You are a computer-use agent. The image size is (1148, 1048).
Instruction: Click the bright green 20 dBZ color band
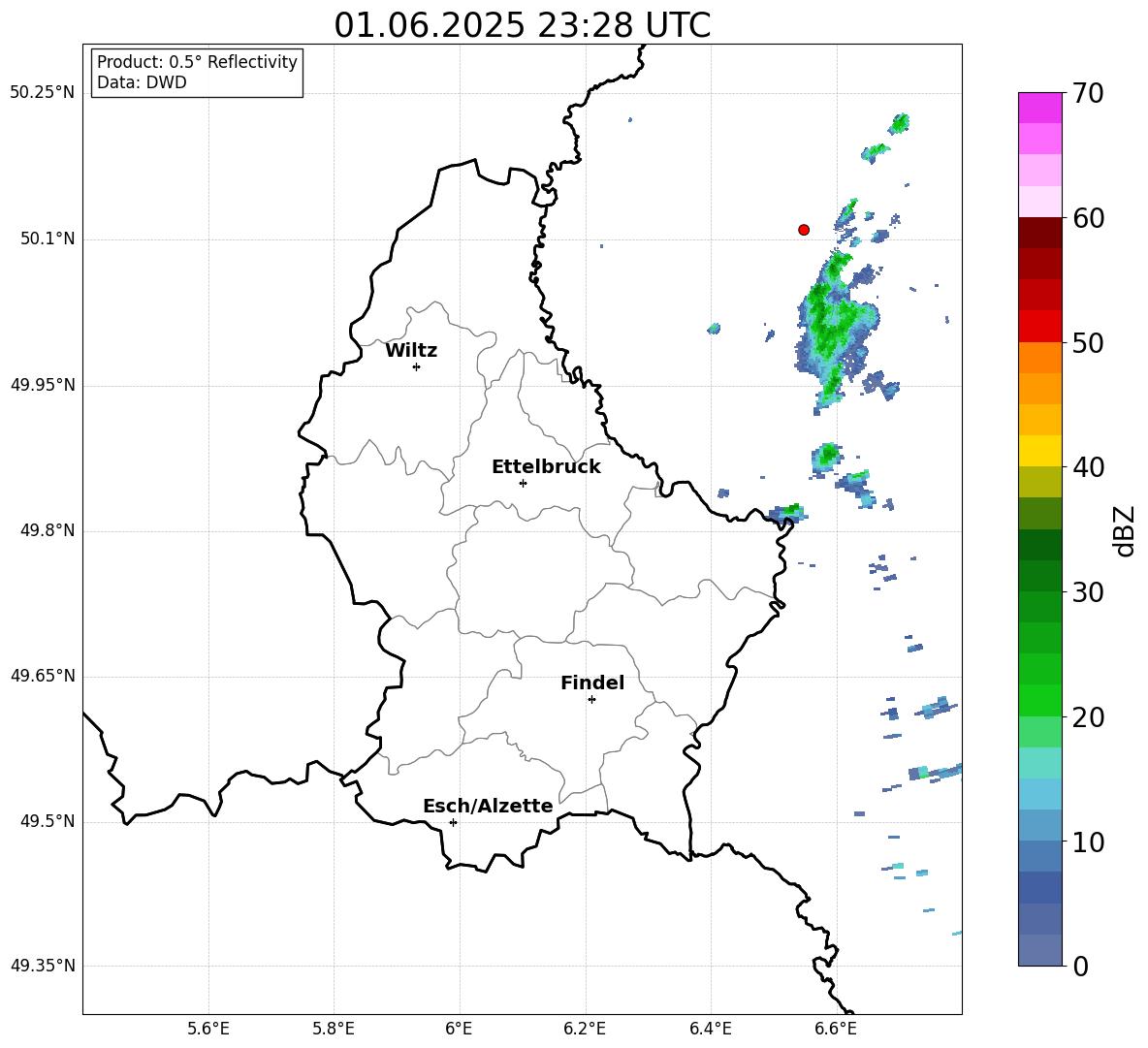pos(1039,700)
